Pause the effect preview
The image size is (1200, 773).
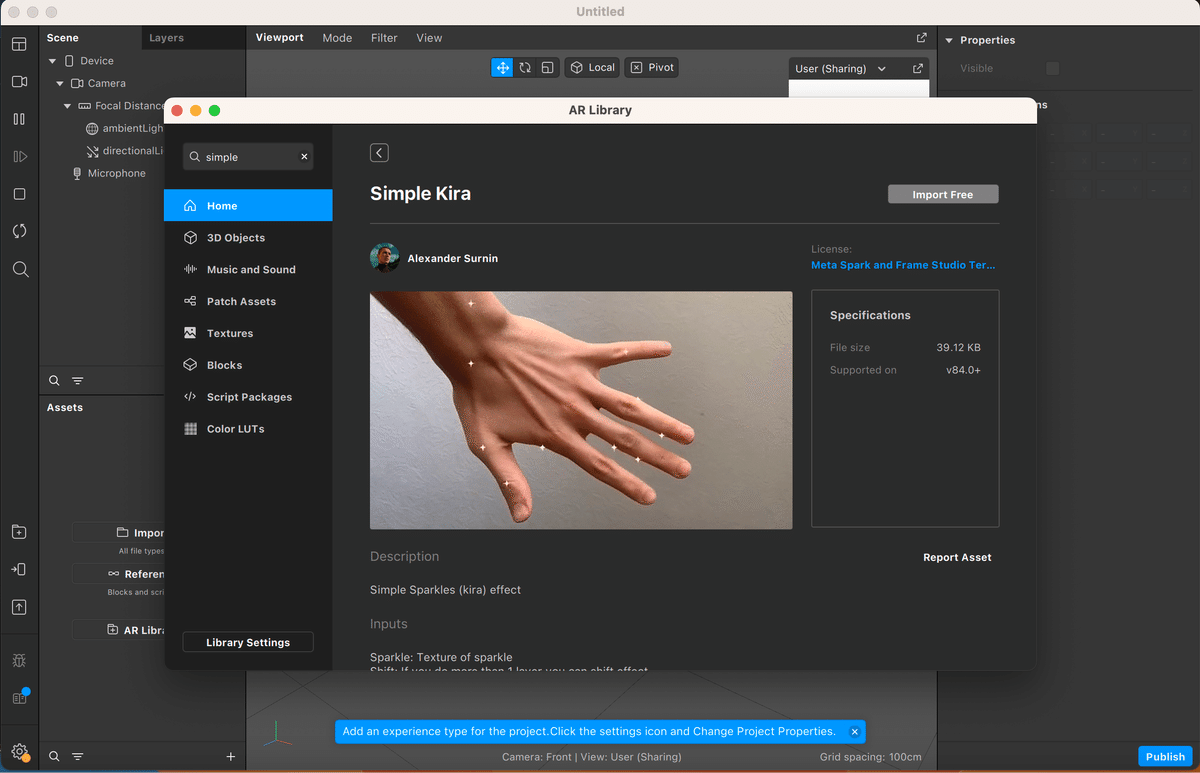19,119
